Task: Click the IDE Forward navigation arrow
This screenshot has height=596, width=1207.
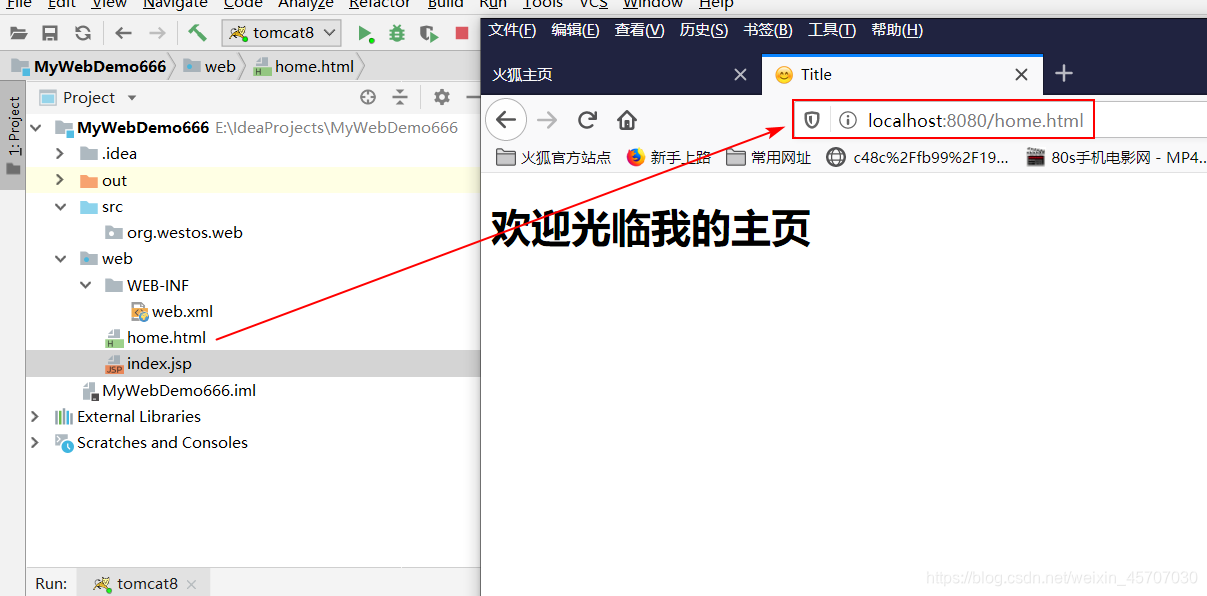Action: click(x=157, y=33)
